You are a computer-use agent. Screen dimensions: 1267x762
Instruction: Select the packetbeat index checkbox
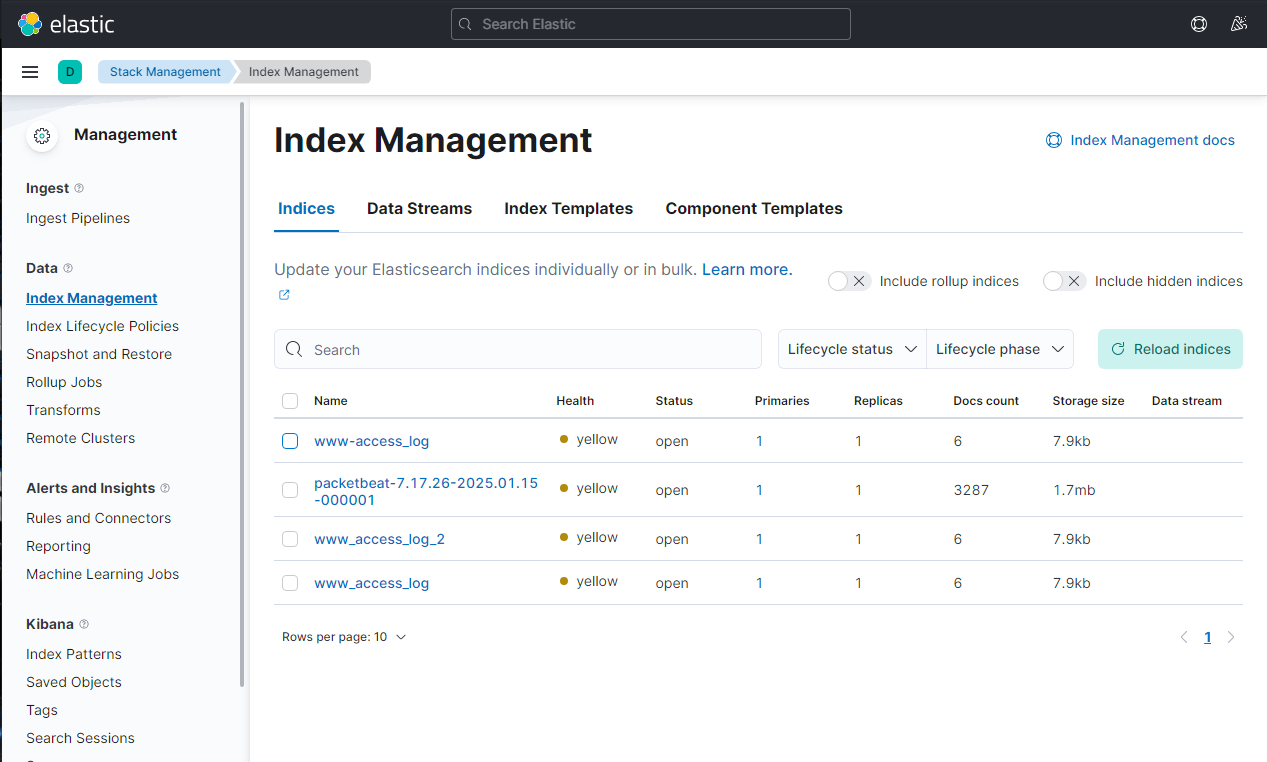click(x=290, y=490)
